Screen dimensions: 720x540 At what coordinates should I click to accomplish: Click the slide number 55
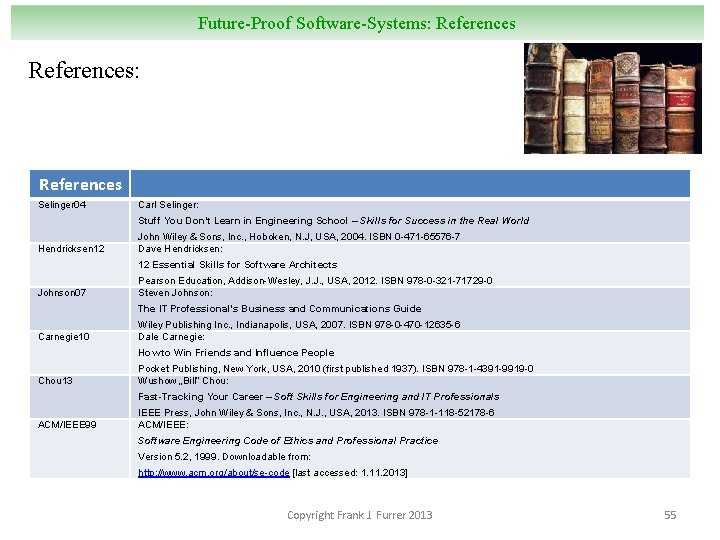point(670,515)
